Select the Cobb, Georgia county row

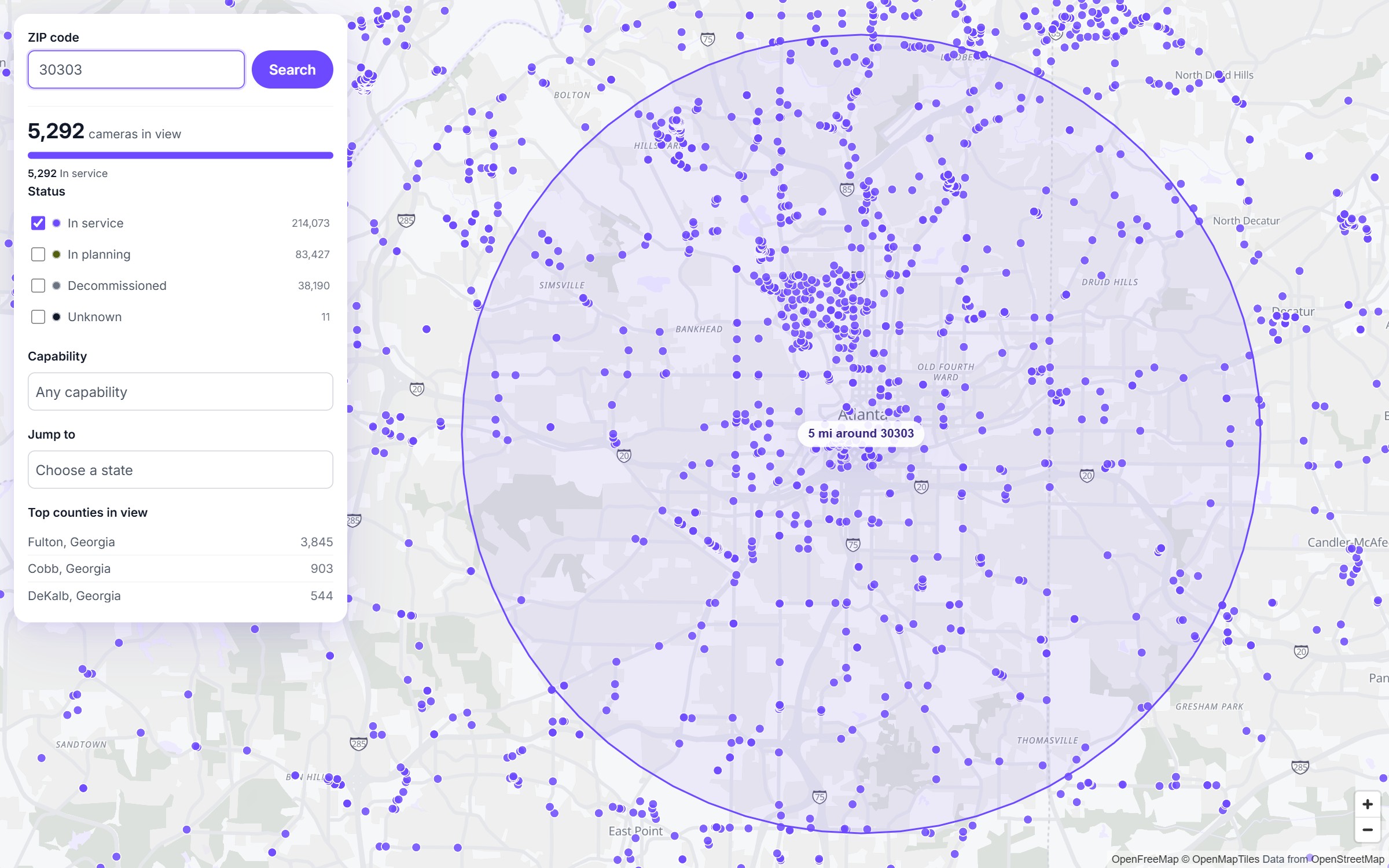pos(180,569)
